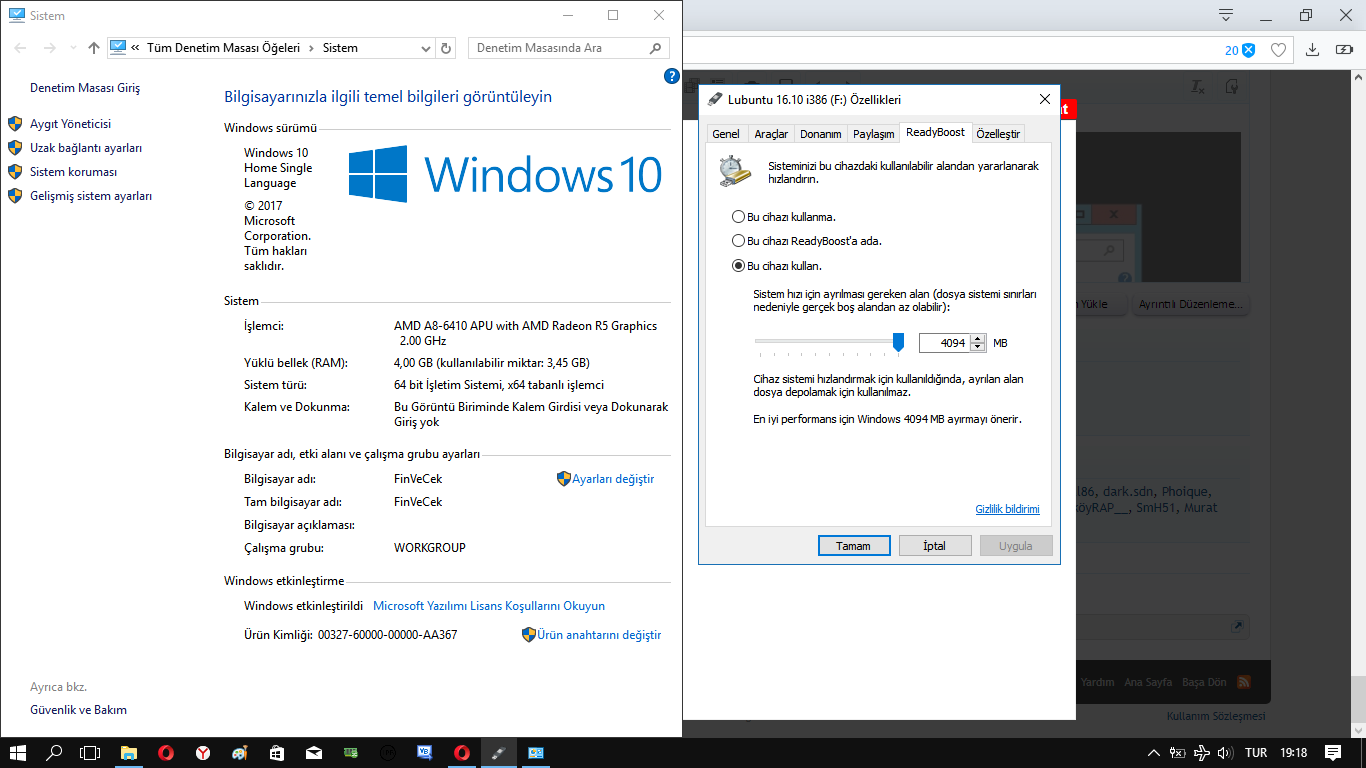Select 'Bu cihazı kullan' radio button
Screen dimensions: 1366x768
(x=739, y=266)
